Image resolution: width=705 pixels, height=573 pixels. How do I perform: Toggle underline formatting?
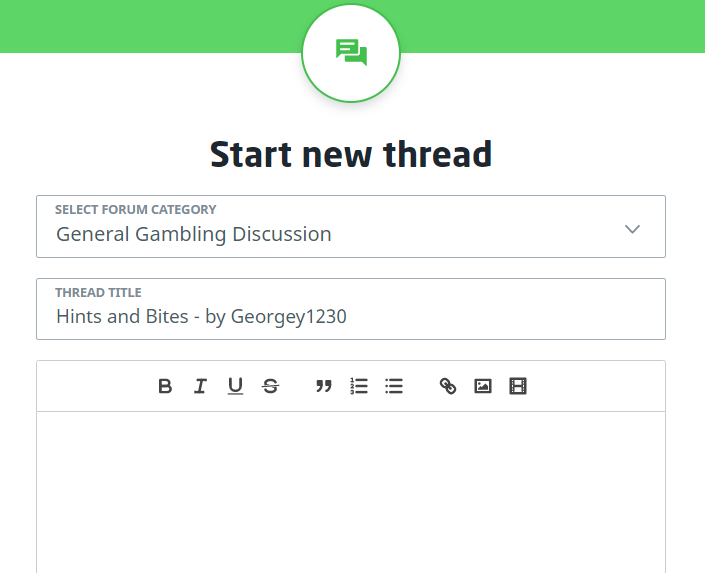(235, 386)
